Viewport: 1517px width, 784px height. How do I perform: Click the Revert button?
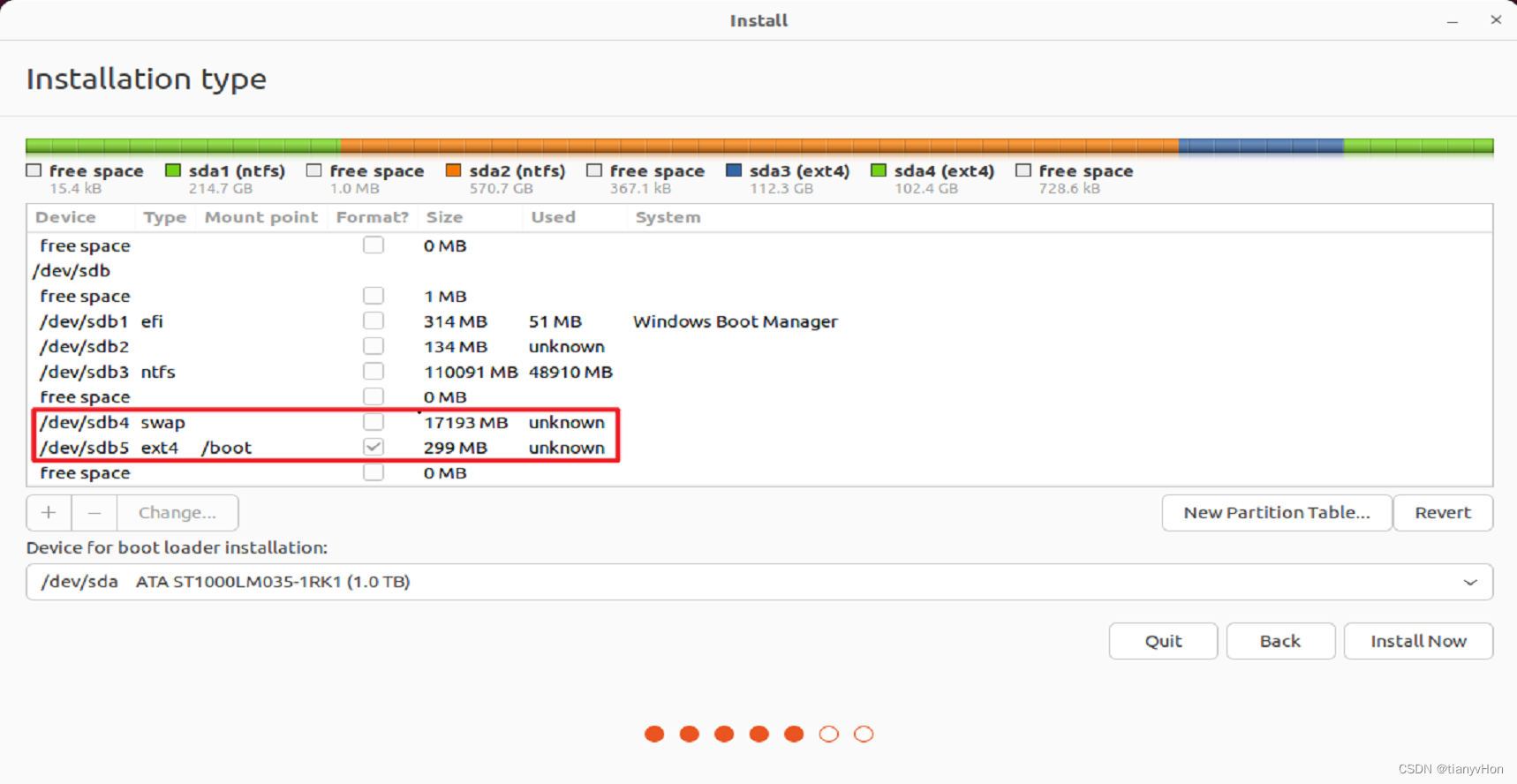tap(1443, 513)
